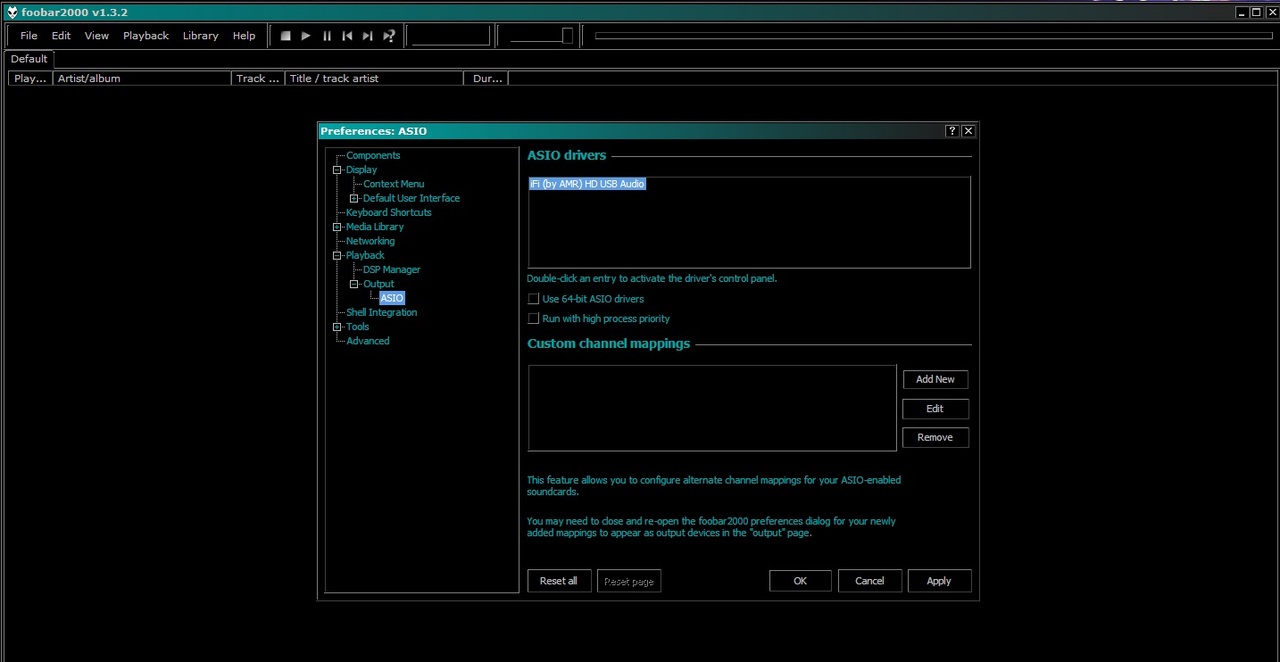1280x662 pixels.
Task: Open the Playback menu in menu bar
Action: (x=146, y=36)
